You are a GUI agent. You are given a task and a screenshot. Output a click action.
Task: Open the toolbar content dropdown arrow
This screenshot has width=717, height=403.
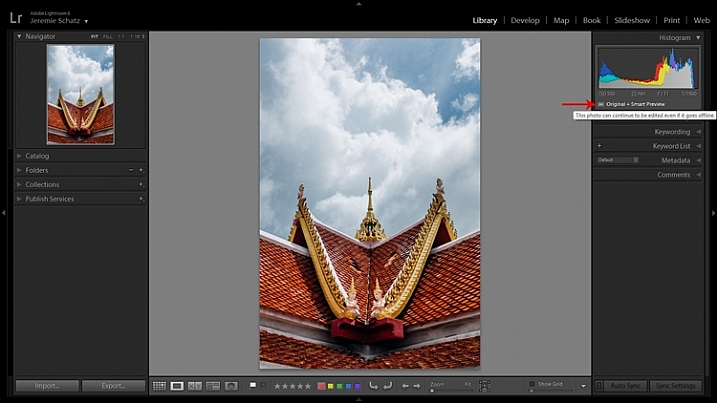click(583, 386)
